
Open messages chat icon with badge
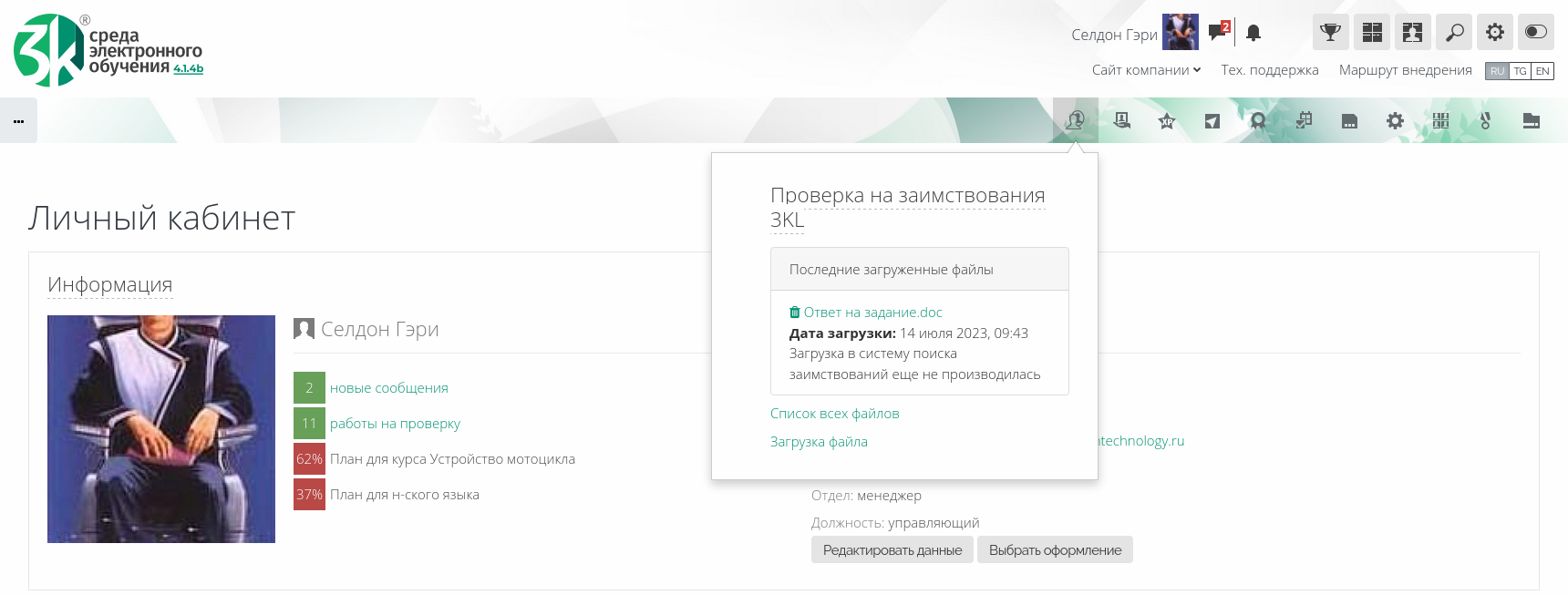pos(1218,33)
